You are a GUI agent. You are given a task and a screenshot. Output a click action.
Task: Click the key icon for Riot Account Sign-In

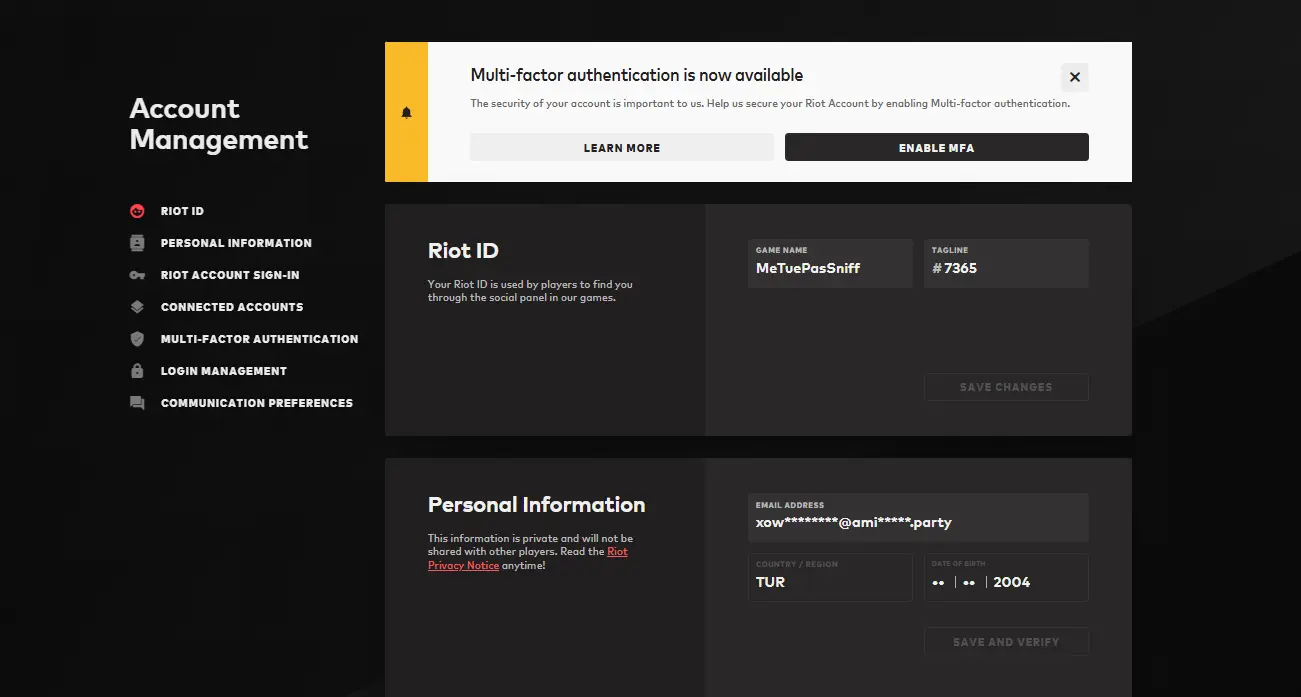137,275
